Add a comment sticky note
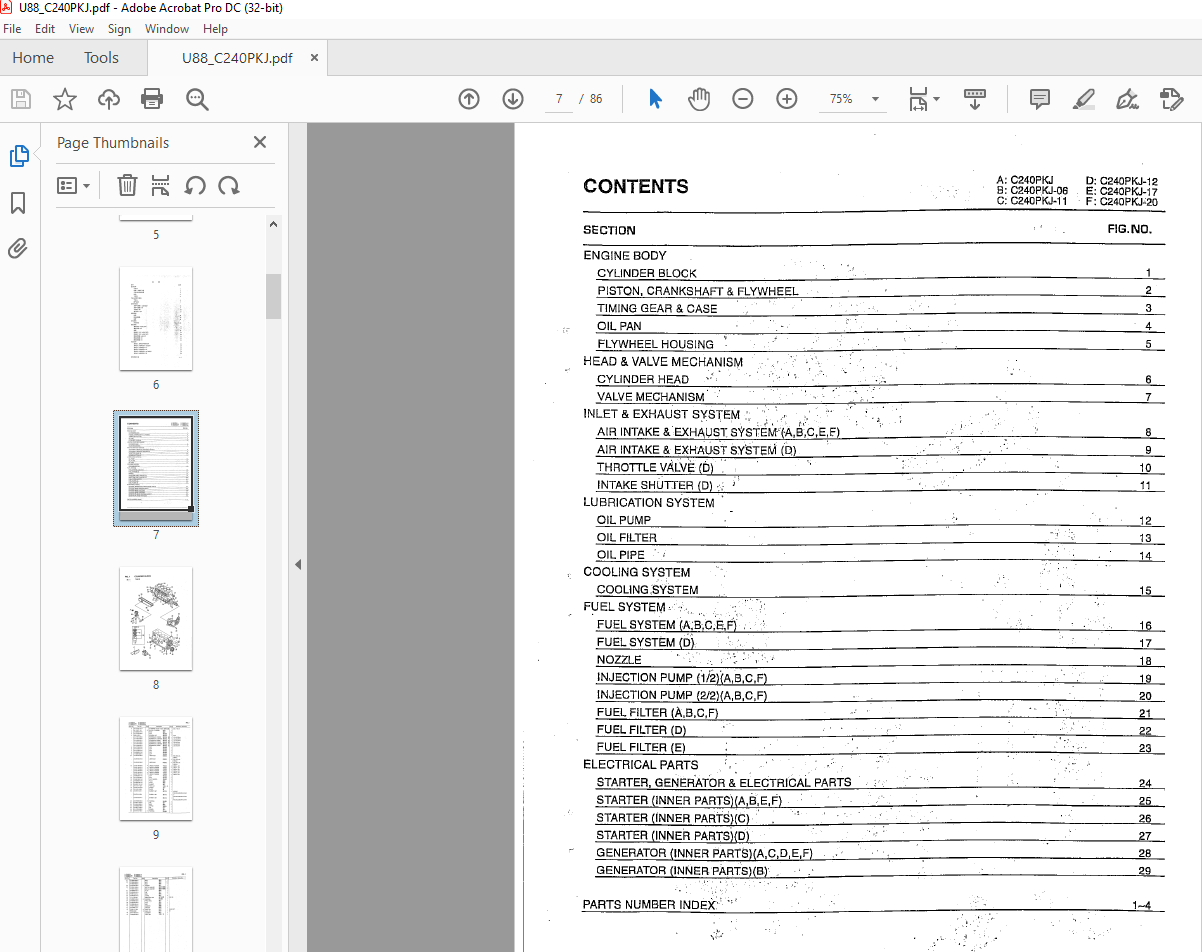This screenshot has height=952, width=1202. [1040, 99]
